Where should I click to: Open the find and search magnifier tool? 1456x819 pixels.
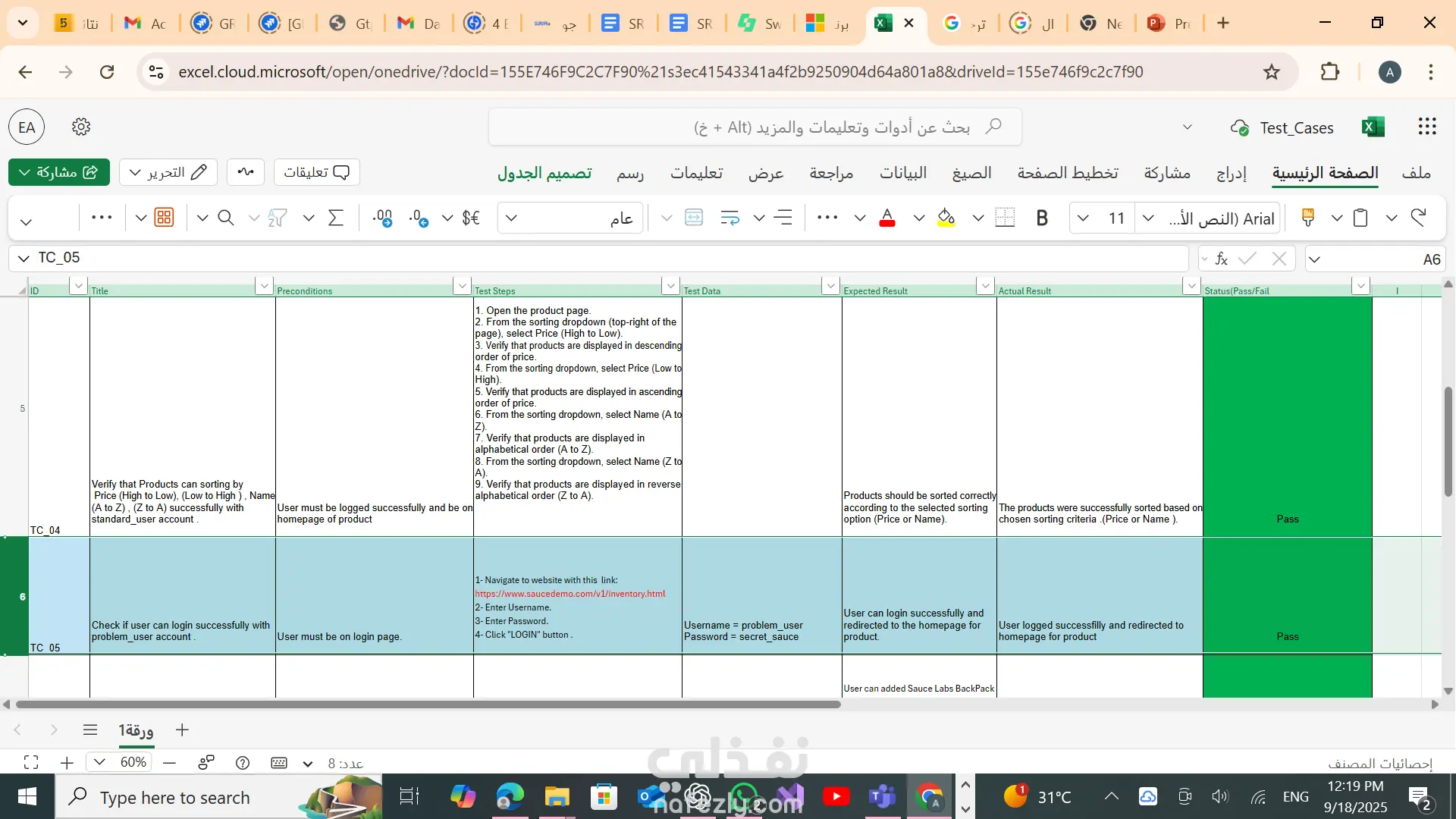225,218
